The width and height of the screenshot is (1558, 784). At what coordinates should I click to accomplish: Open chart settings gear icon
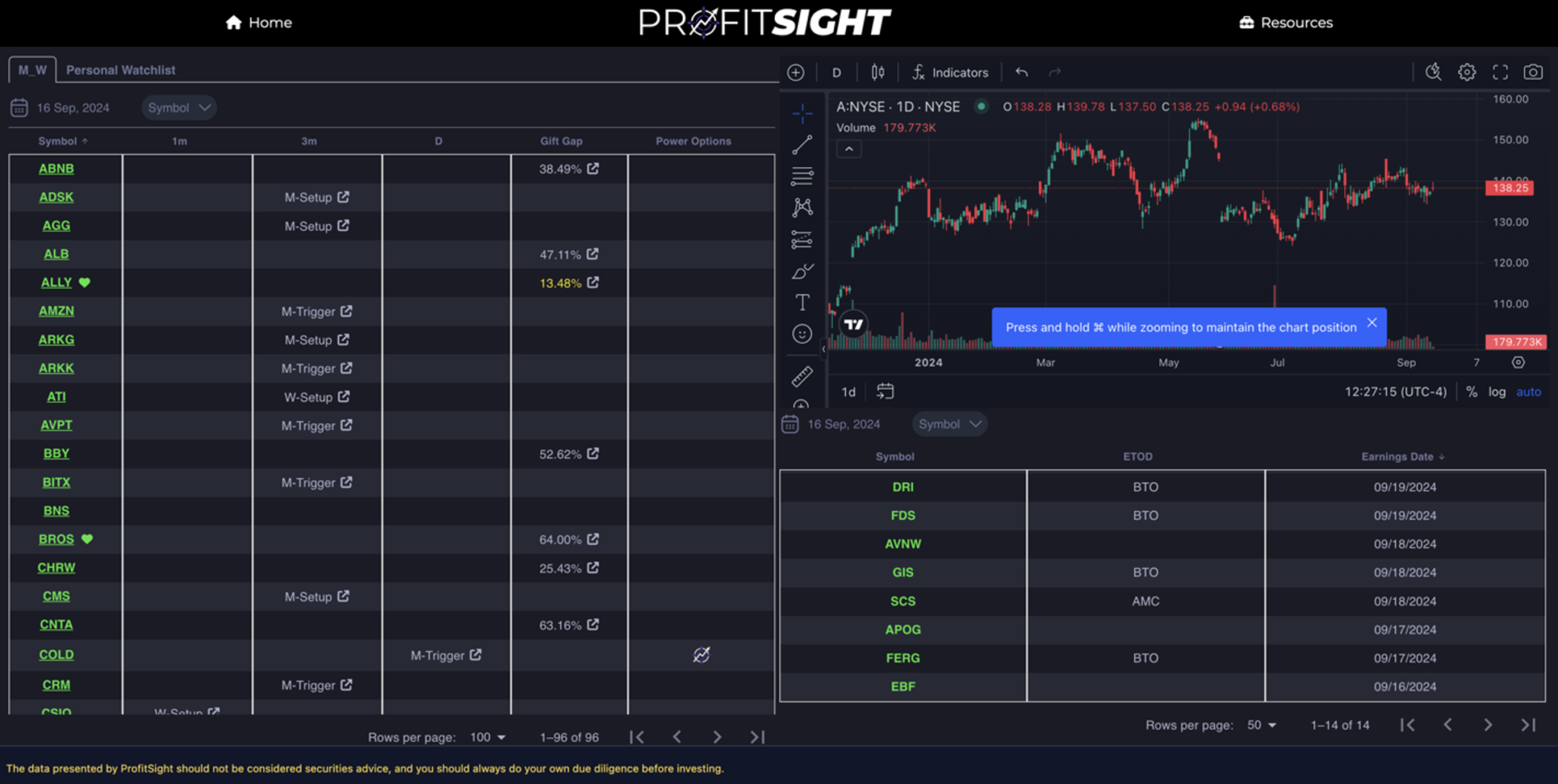coord(1467,72)
